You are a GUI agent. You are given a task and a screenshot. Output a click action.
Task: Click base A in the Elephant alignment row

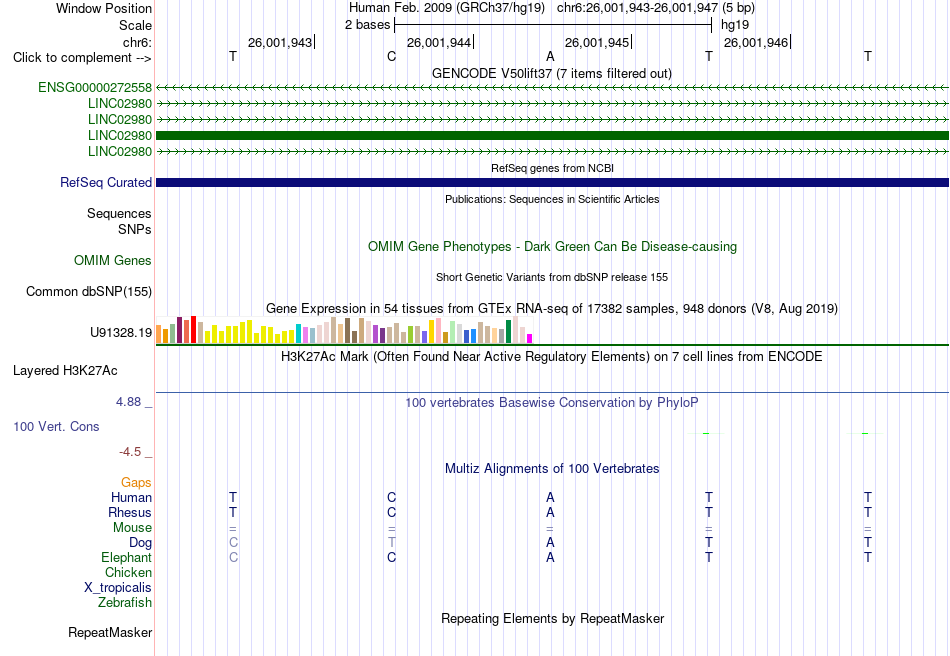click(x=550, y=557)
